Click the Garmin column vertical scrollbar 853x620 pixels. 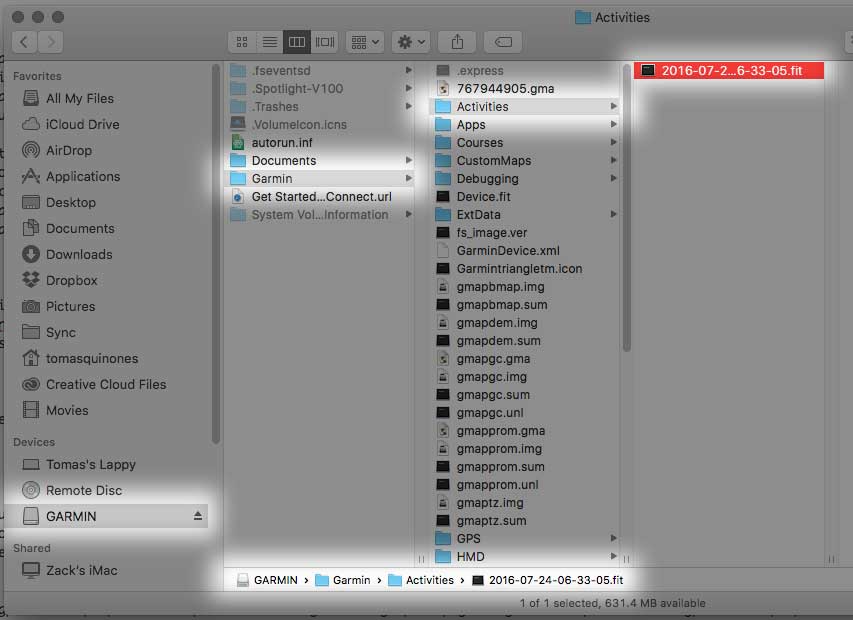627,208
